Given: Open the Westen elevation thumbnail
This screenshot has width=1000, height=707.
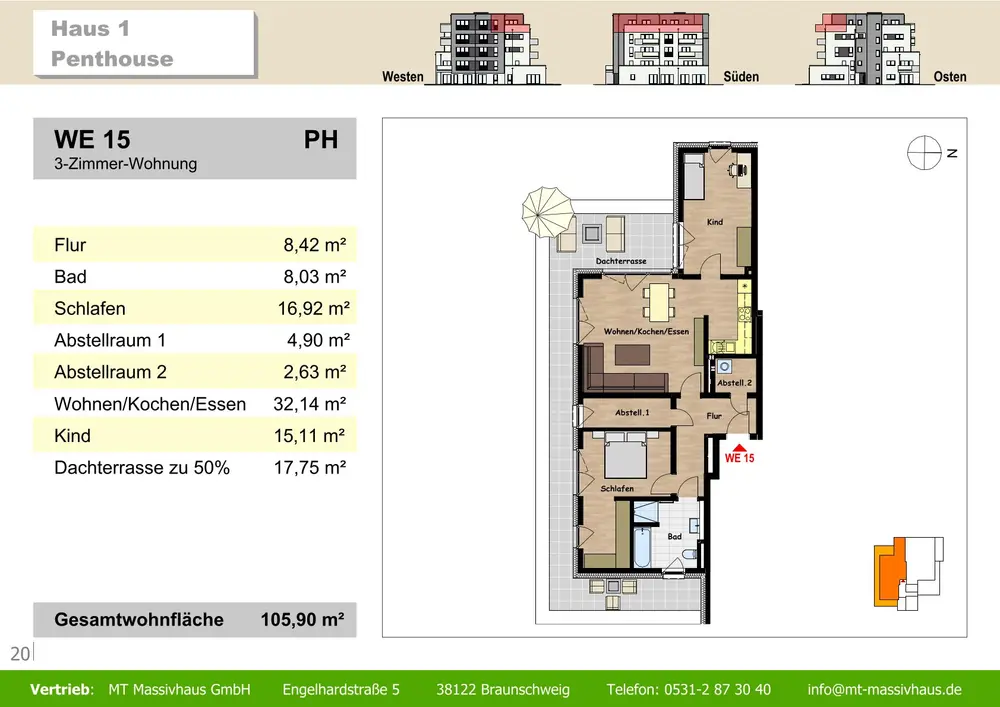Looking at the screenshot, I should 487,50.
